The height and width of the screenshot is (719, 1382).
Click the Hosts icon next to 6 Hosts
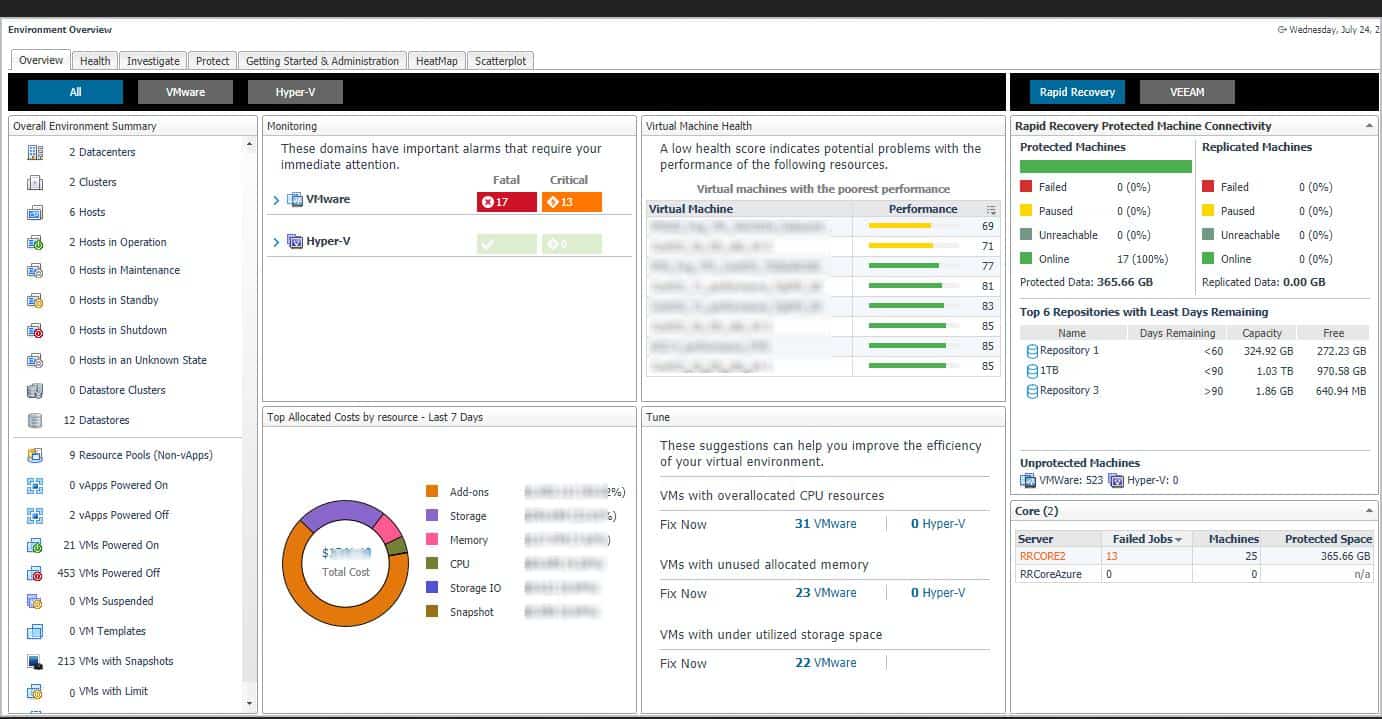click(x=35, y=212)
